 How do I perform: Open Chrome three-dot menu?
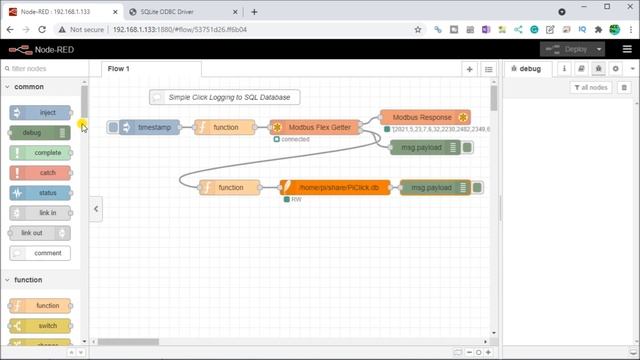click(x=631, y=29)
